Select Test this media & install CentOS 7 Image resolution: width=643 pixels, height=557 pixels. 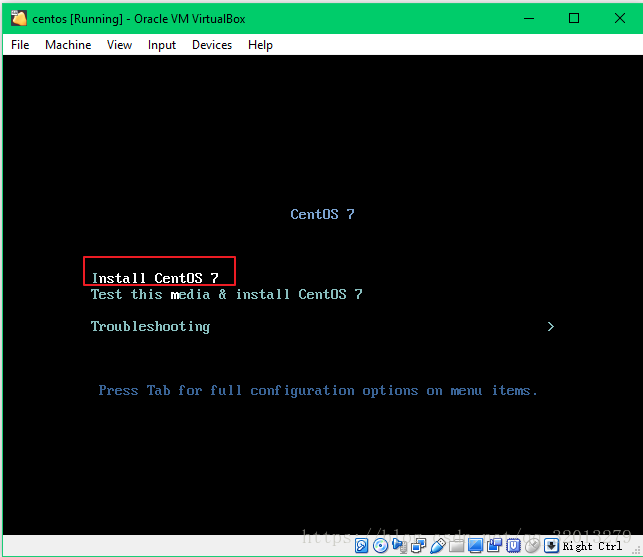226,294
